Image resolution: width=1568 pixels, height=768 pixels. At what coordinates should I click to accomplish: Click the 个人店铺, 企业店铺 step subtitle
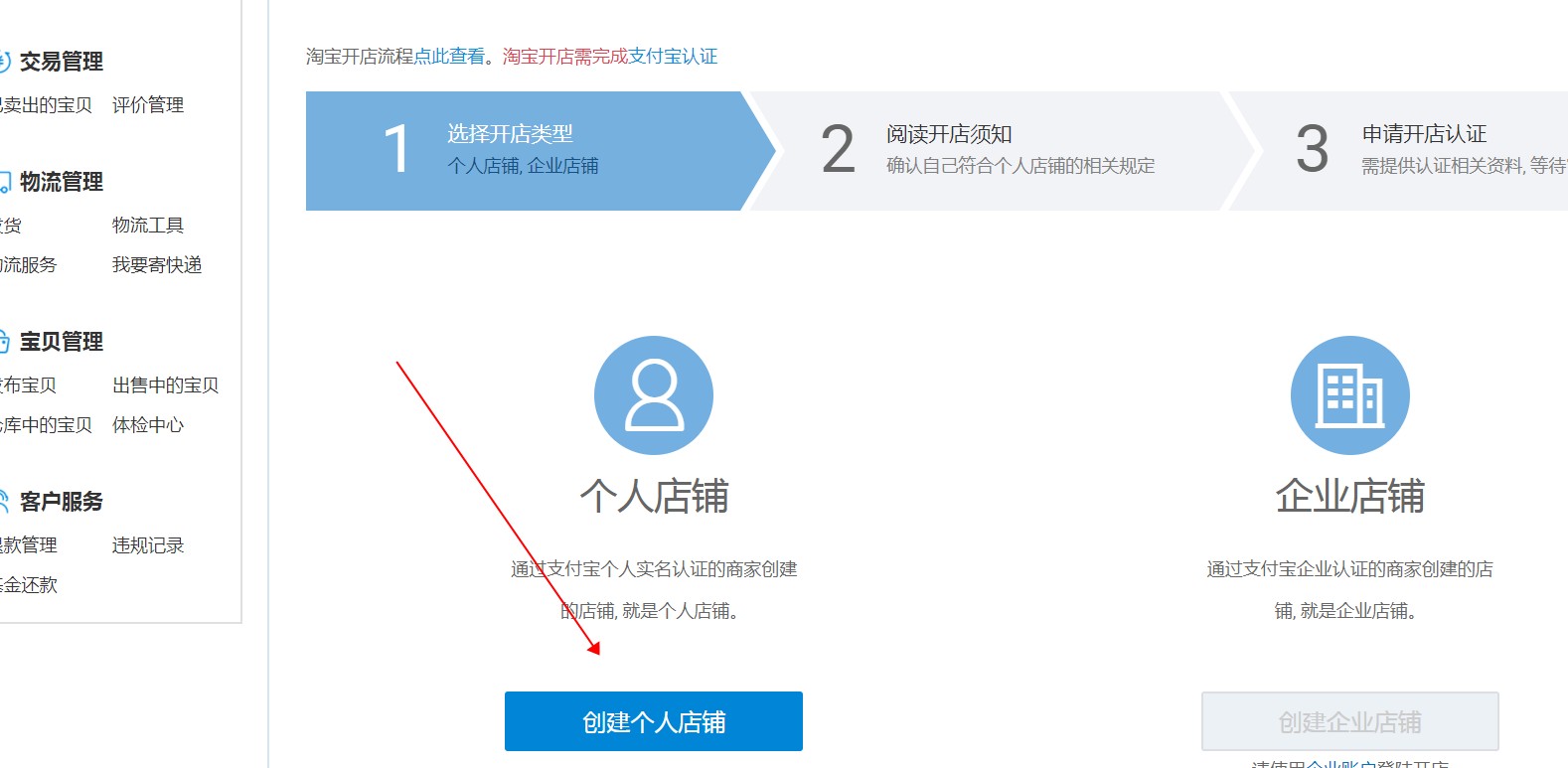pyautogui.click(x=524, y=166)
